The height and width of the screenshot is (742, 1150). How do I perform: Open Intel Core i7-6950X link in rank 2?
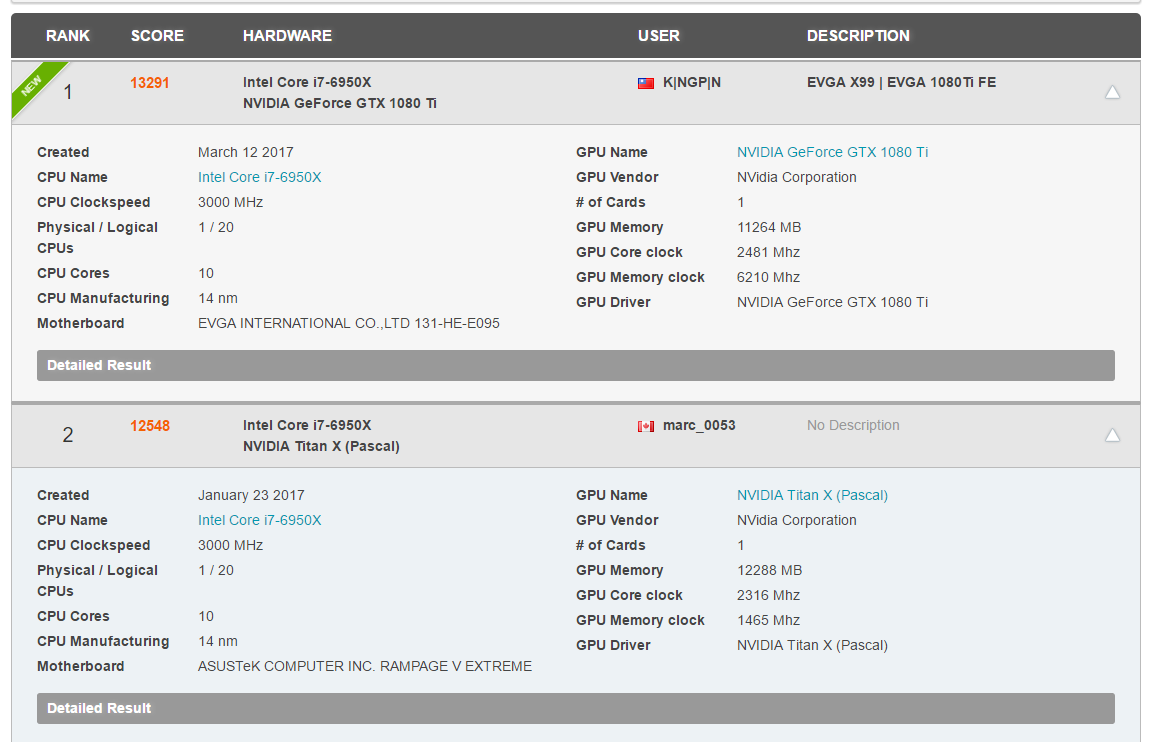click(x=260, y=520)
